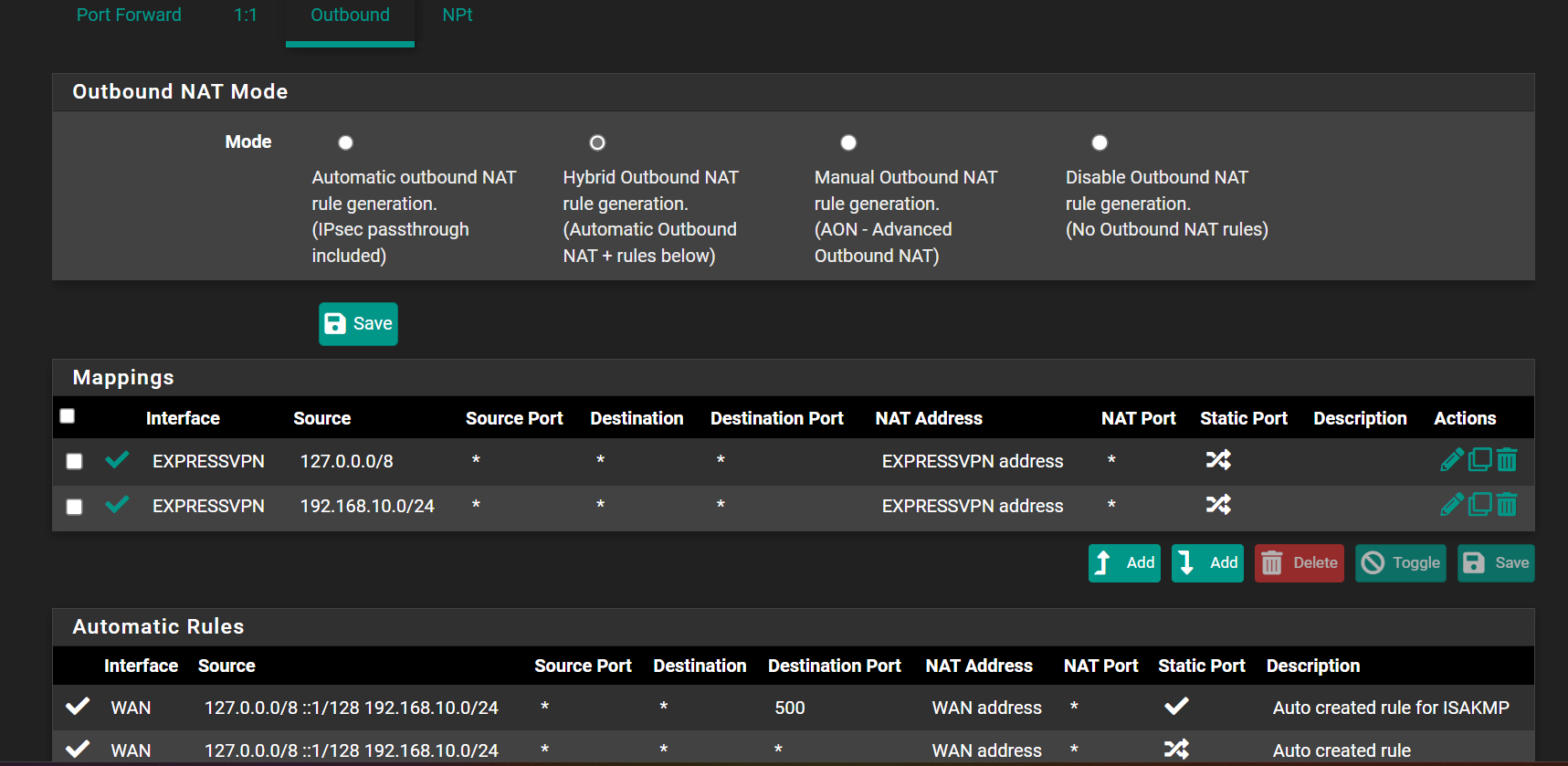Toggle enabled checkmark on the 127.0.0.0/8 mapping

[x=117, y=459]
